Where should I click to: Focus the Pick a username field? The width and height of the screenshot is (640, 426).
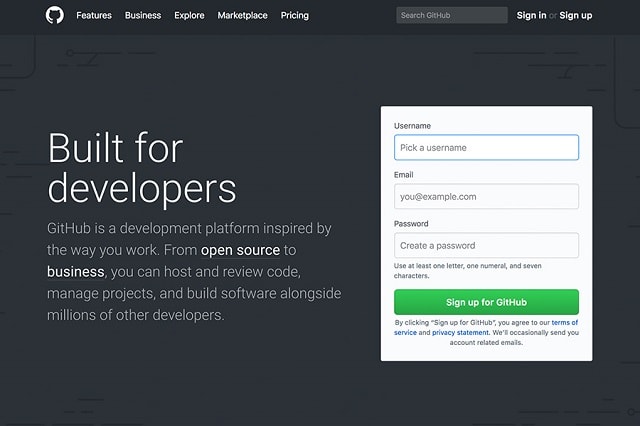(x=486, y=147)
